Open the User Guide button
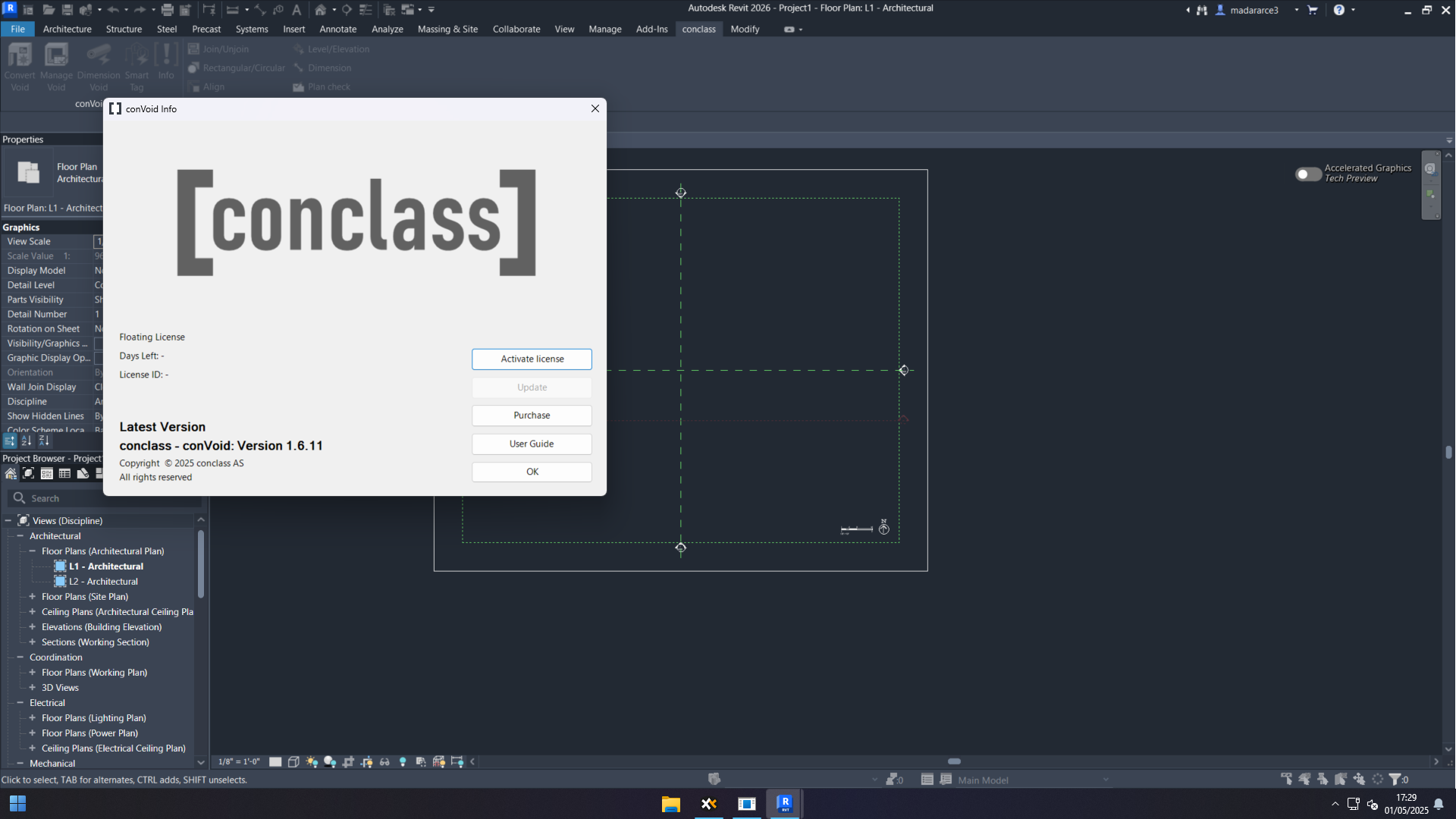1456x819 pixels. [x=532, y=444]
